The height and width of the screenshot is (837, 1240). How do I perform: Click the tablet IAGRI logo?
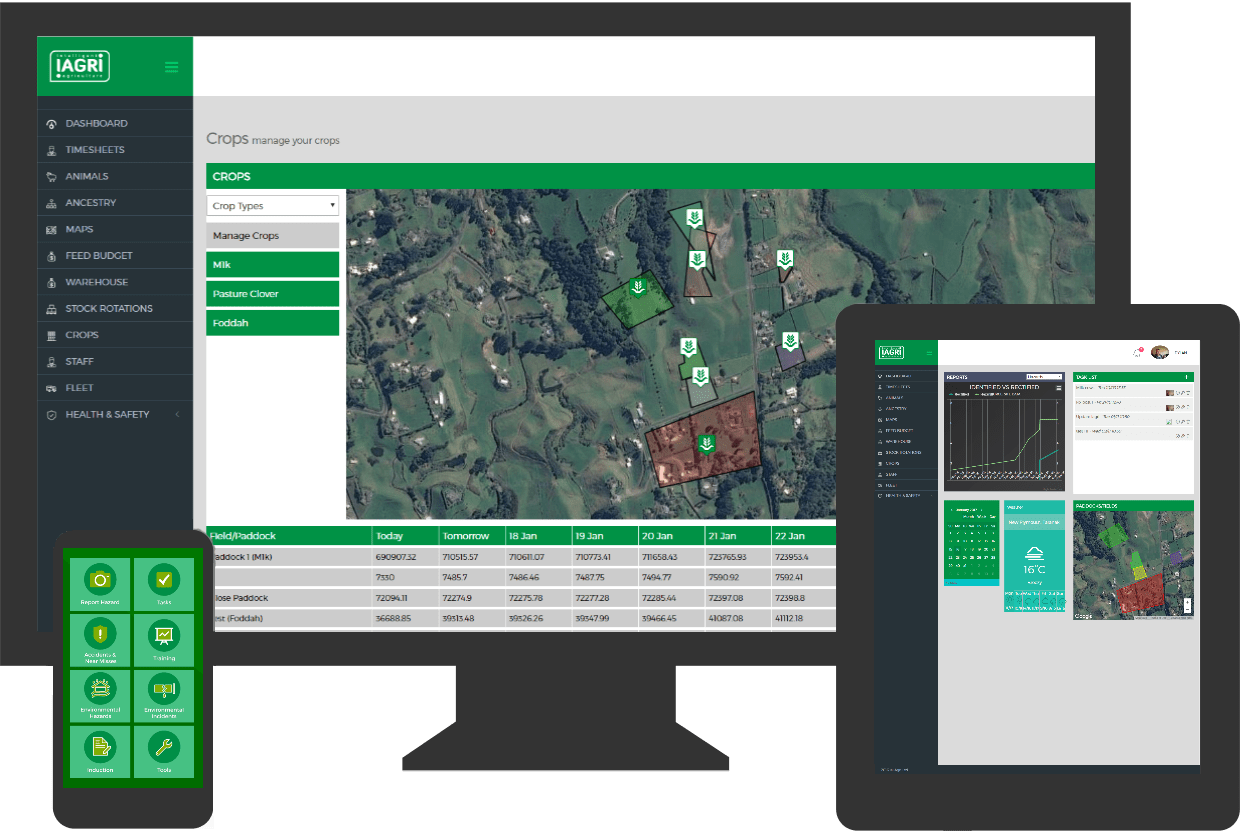(x=891, y=352)
